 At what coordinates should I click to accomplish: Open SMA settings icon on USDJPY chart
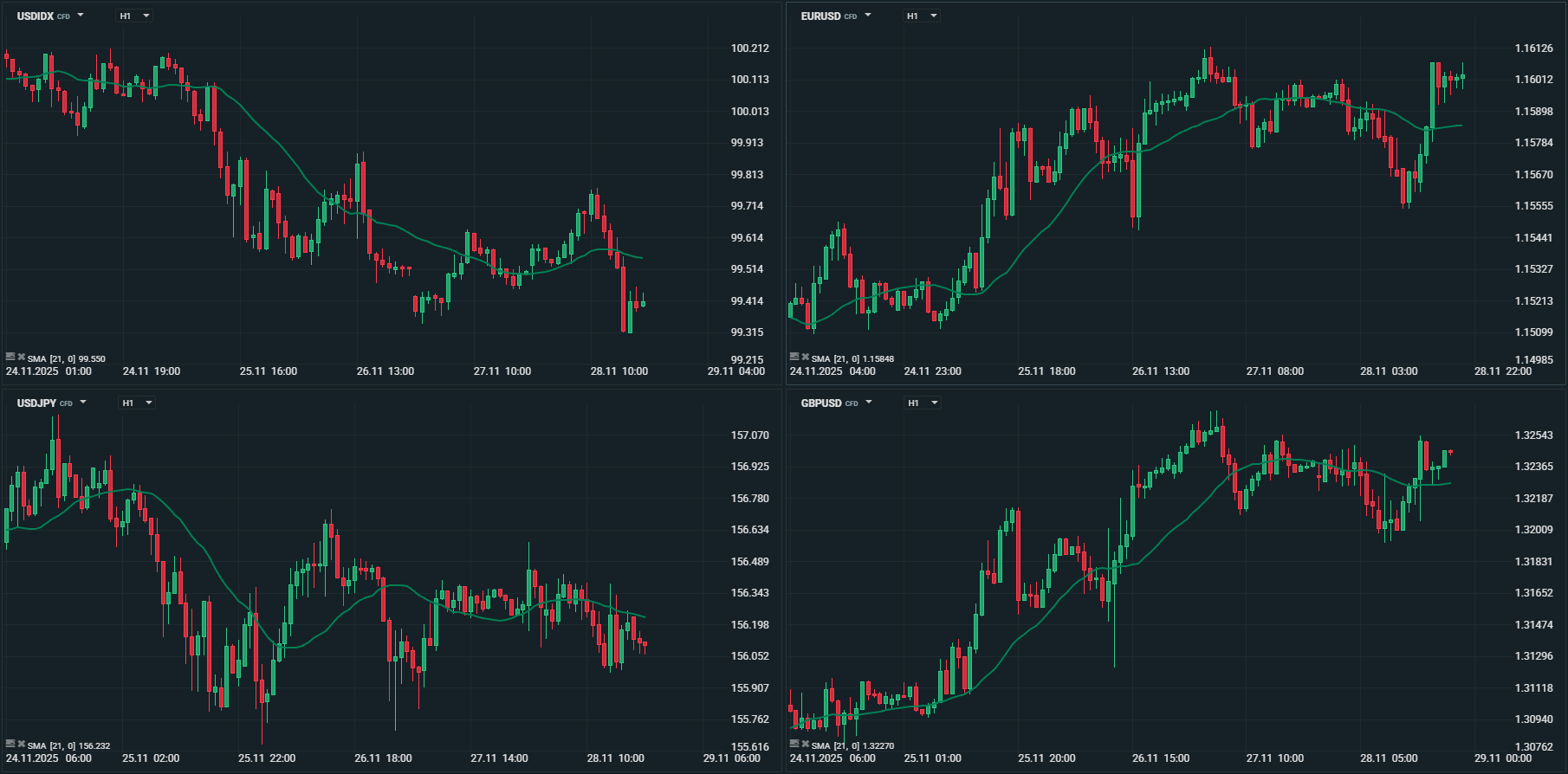[x=10, y=743]
